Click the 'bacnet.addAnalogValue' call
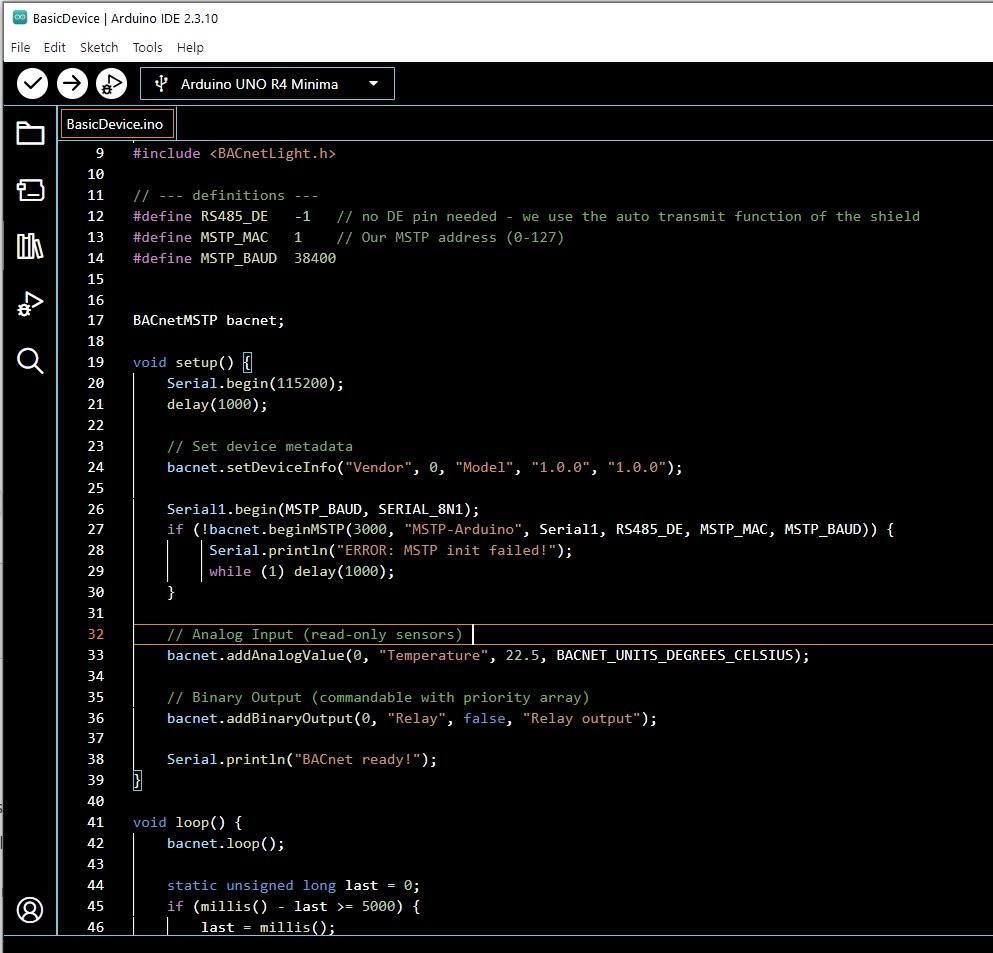The width and height of the screenshot is (993, 953). [255, 655]
